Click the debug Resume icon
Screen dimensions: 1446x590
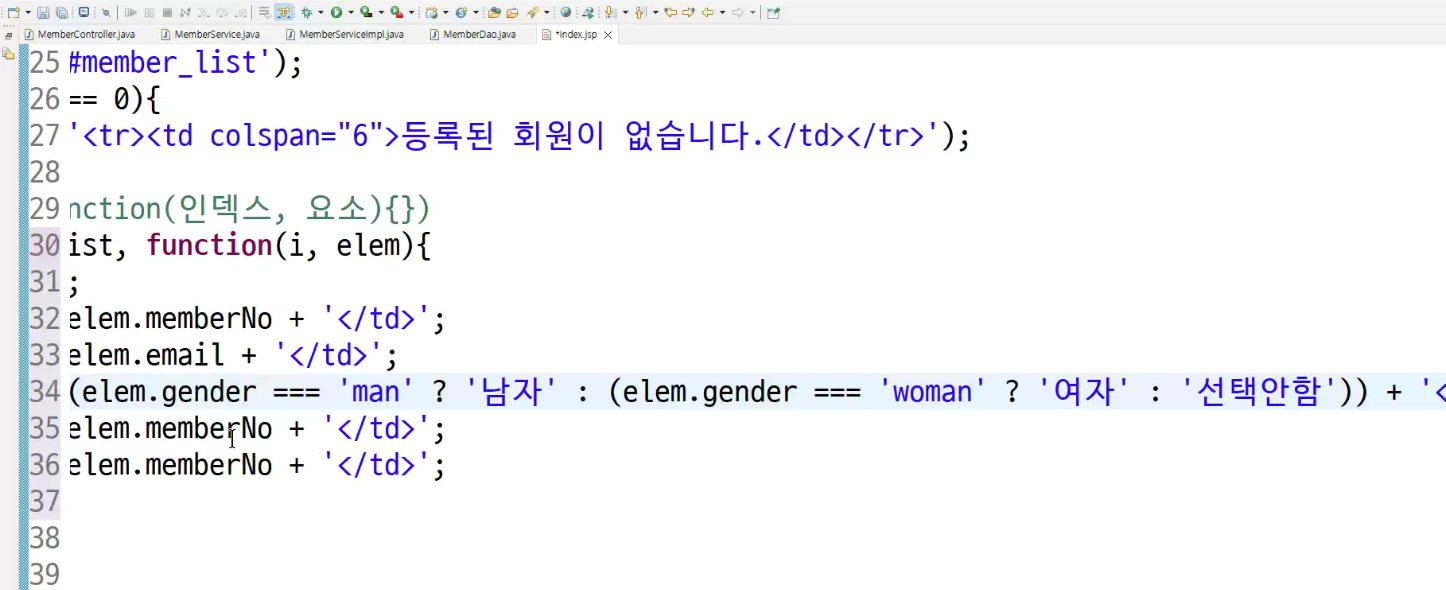[131, 13]
